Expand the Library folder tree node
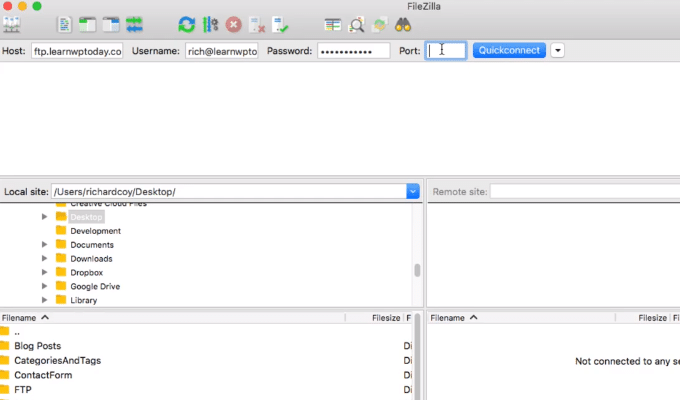The width and height of the screenshot is (680, 400). pyautogui.click(x=44, y=300)
